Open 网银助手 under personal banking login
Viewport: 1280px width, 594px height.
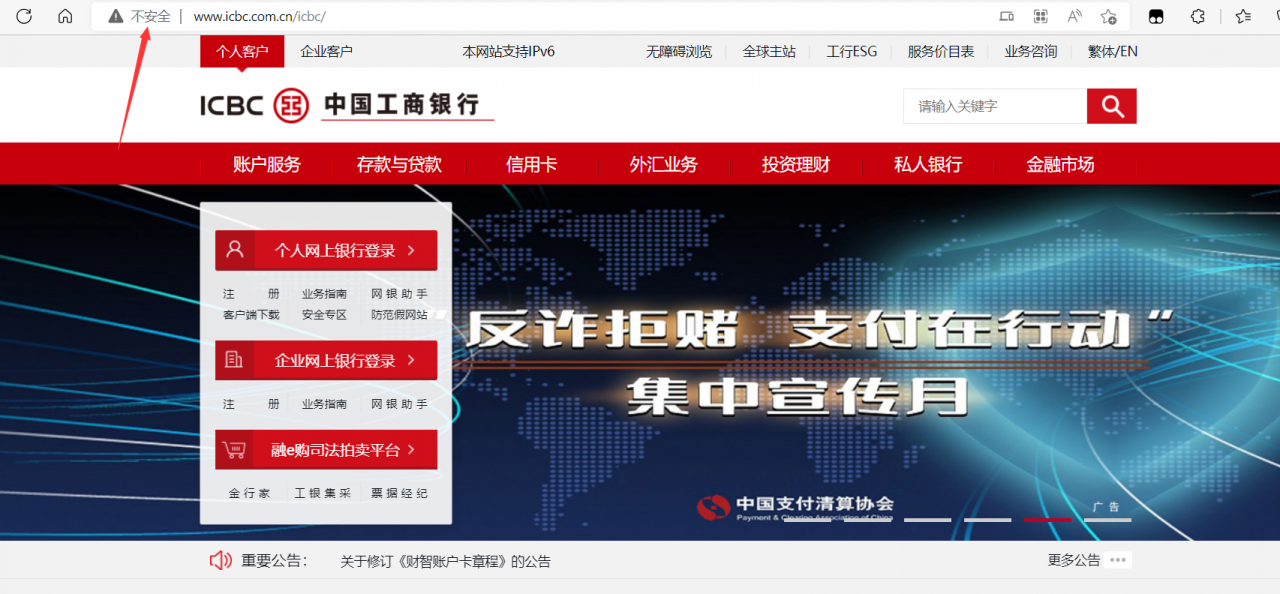tap(399, 294)
